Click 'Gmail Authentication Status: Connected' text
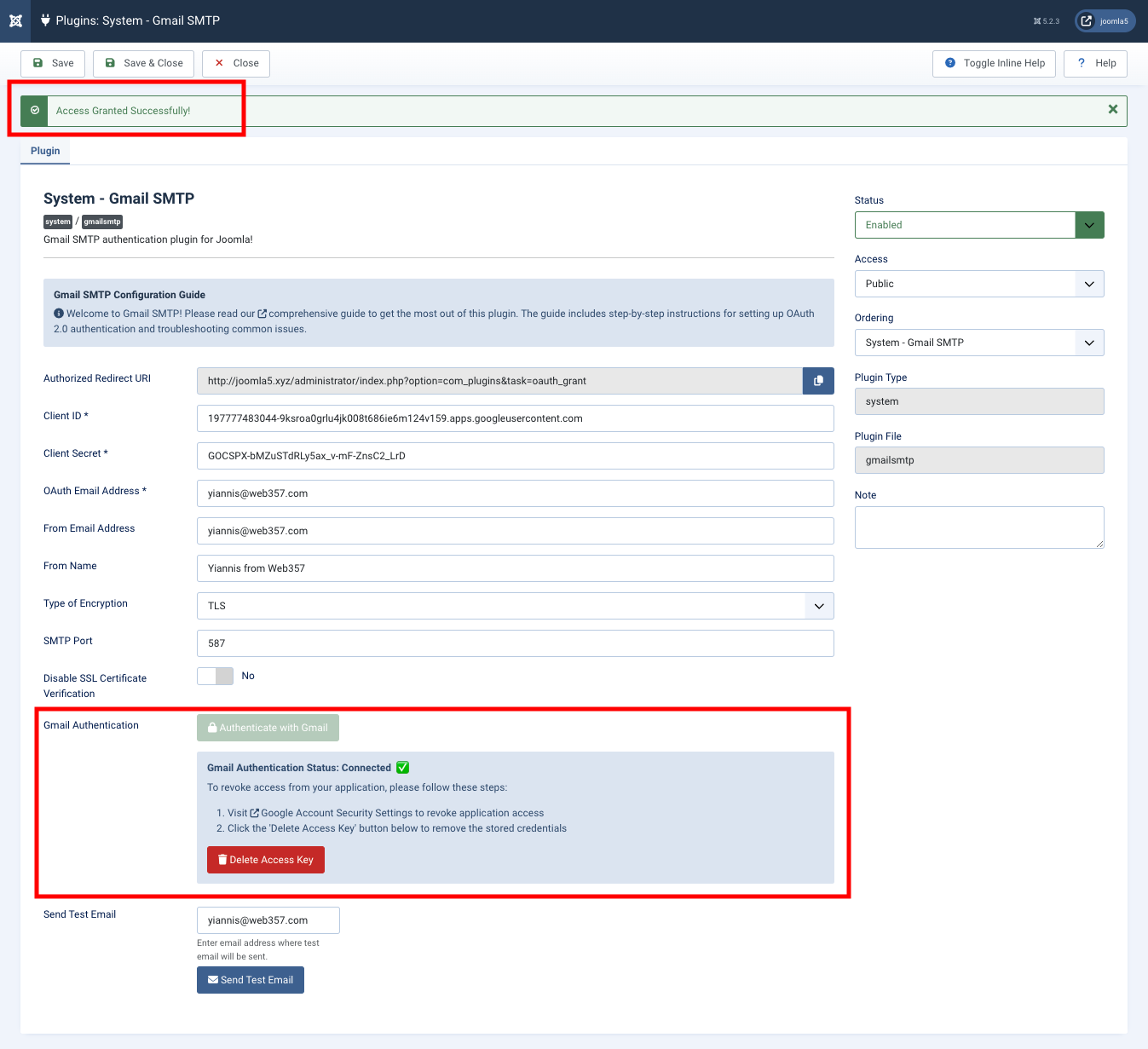Viewport: 1148px width, 1049px height. point(299,768)
